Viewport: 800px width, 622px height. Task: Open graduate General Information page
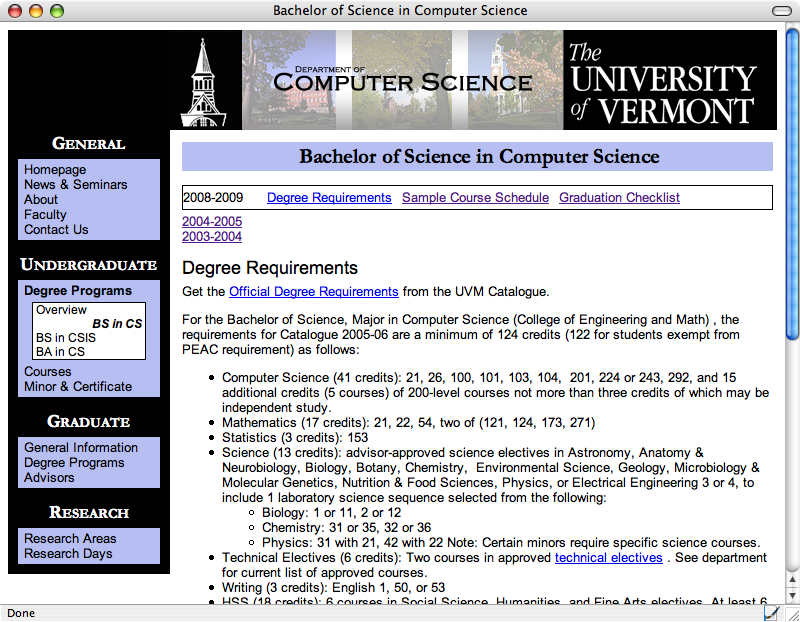click(x=81, y=447)
